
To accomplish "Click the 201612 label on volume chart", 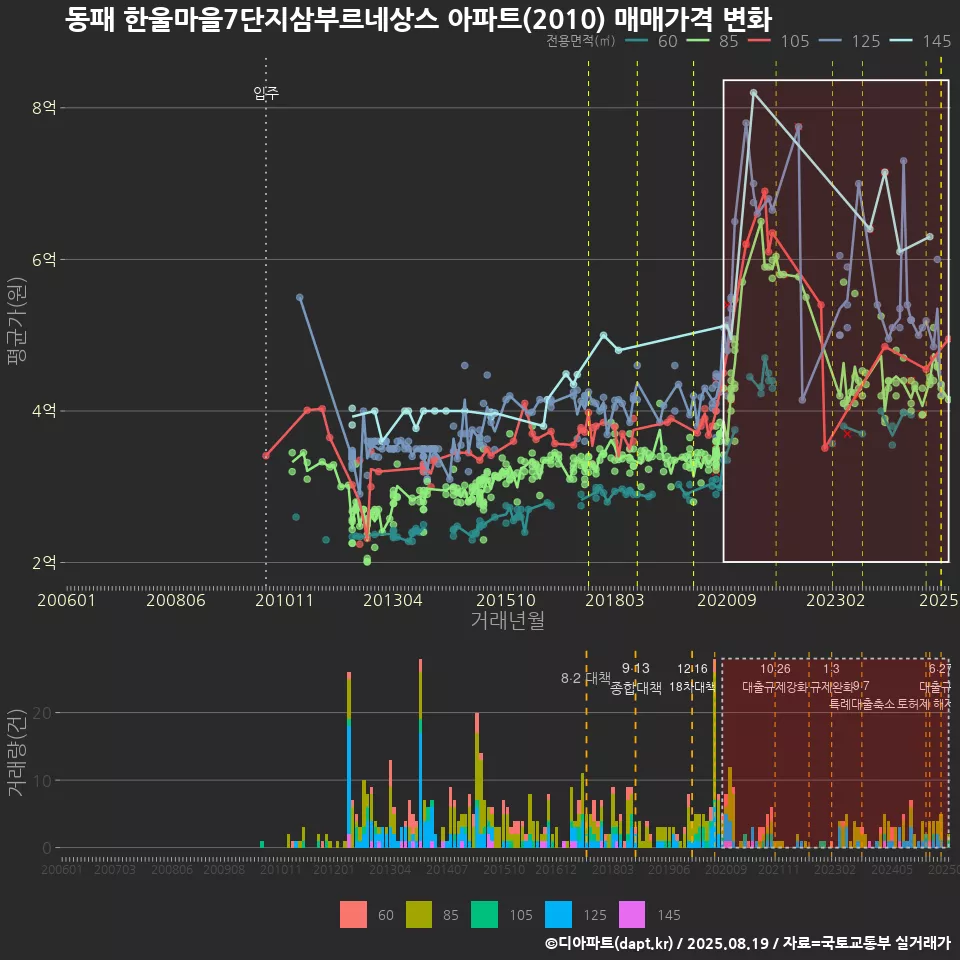I will pyautogui.click(x=556, y=870).
